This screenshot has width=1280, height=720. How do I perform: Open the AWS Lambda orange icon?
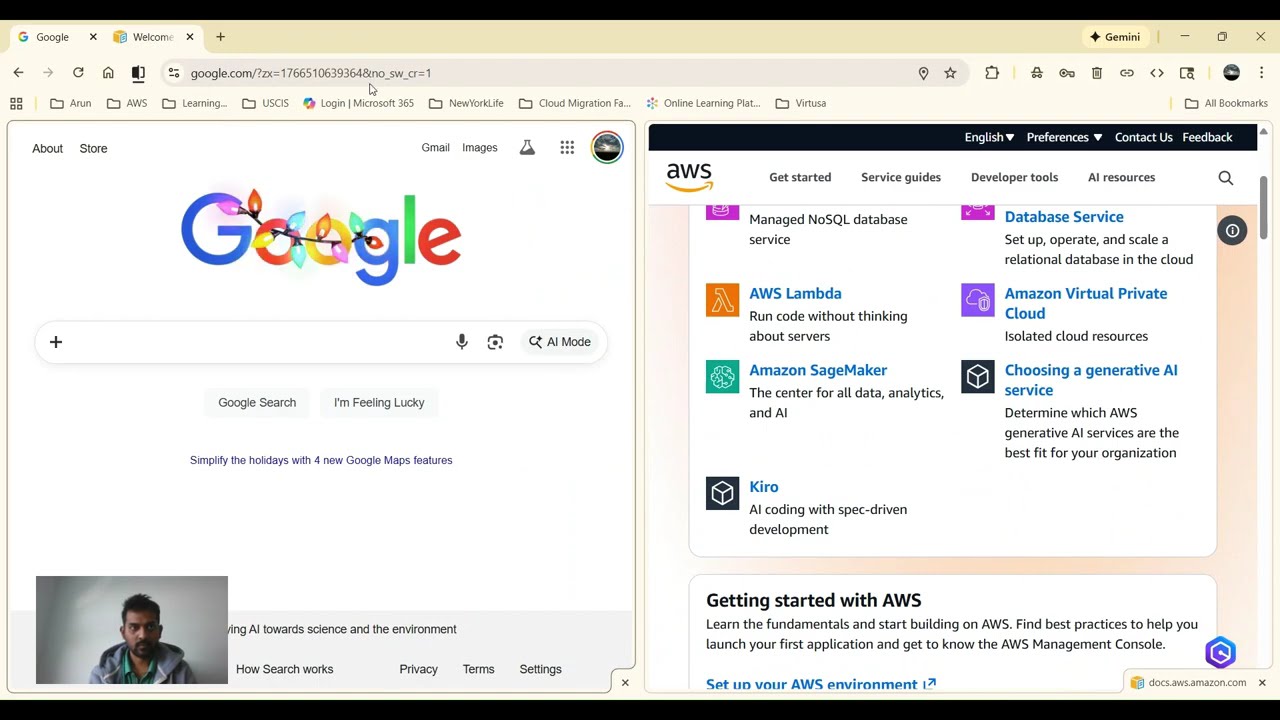coord(722,300)
